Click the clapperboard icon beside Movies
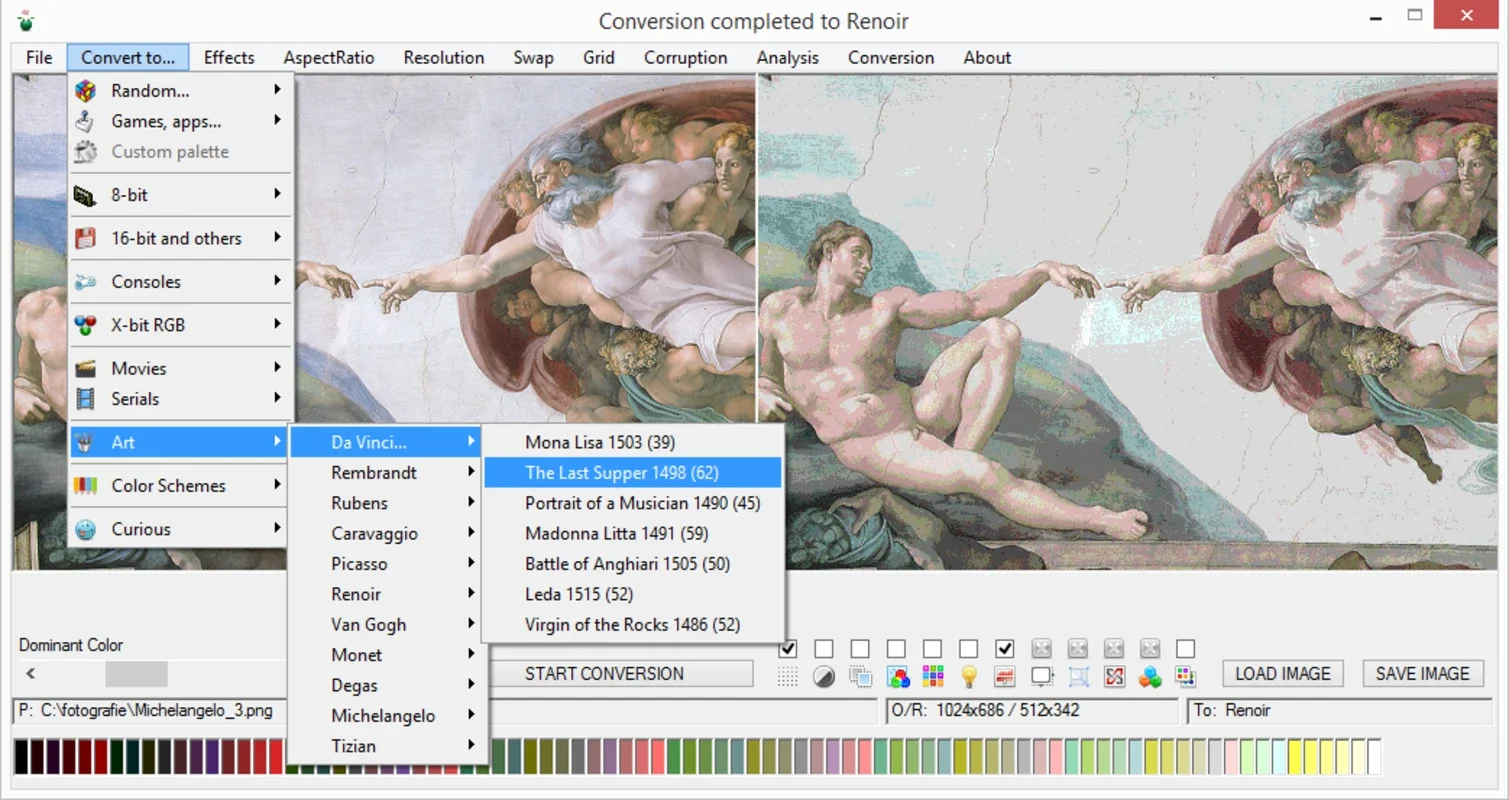This screenshot has height=800, width=1509. 86,368
